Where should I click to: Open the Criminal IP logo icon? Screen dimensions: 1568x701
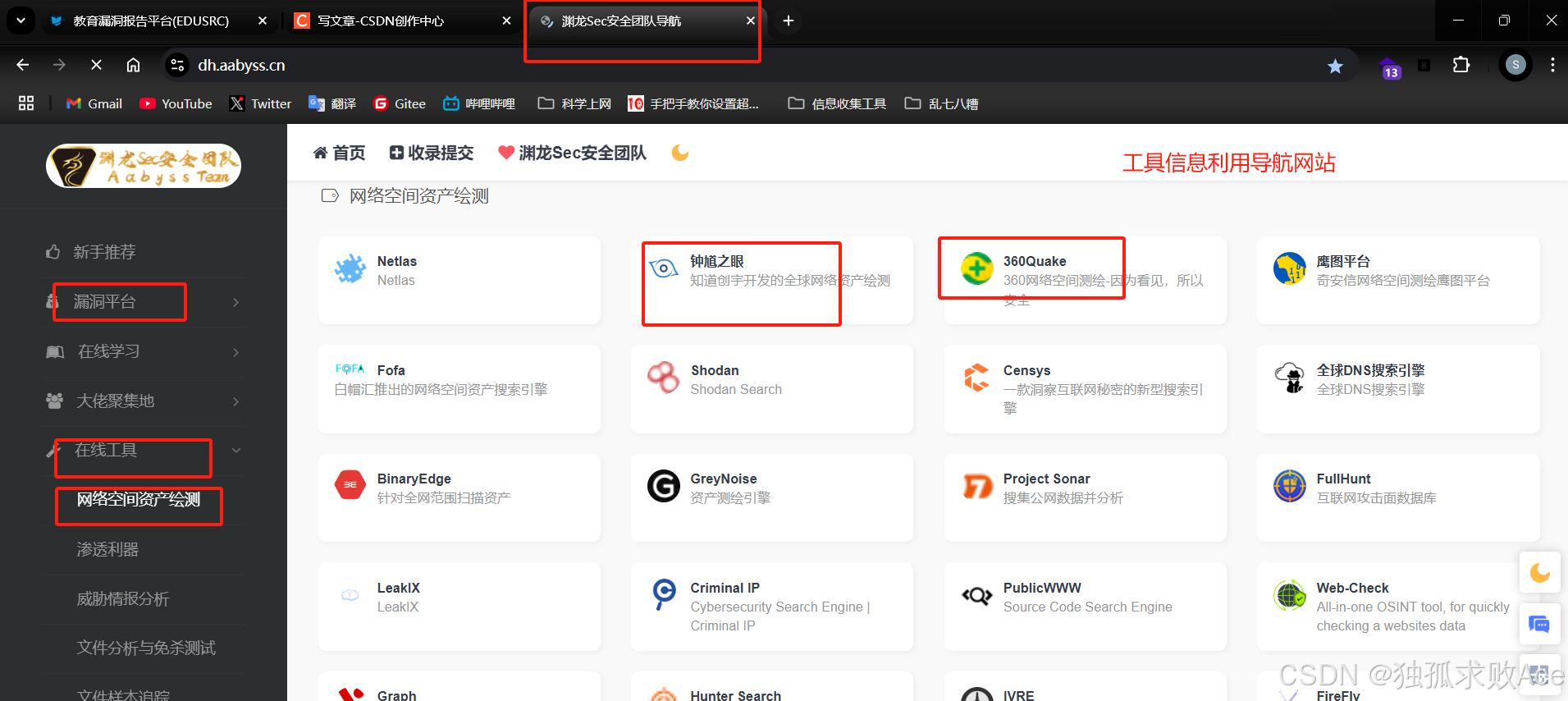663,594
